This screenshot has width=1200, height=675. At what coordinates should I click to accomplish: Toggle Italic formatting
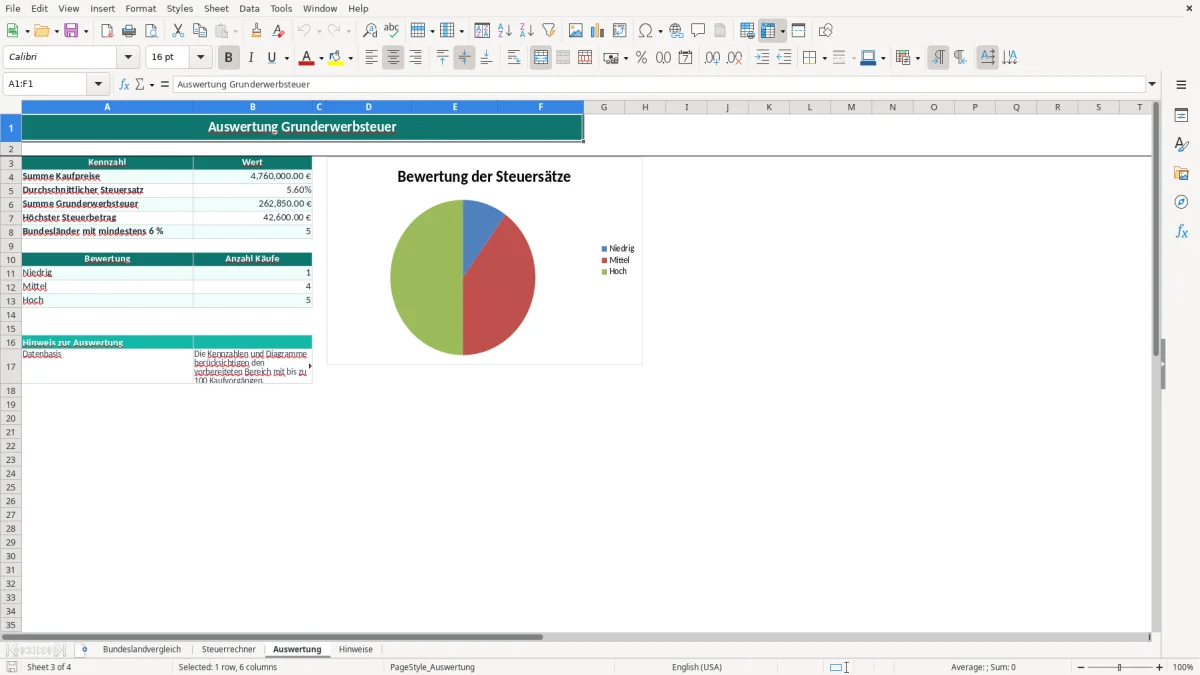(x=250, y=58)
